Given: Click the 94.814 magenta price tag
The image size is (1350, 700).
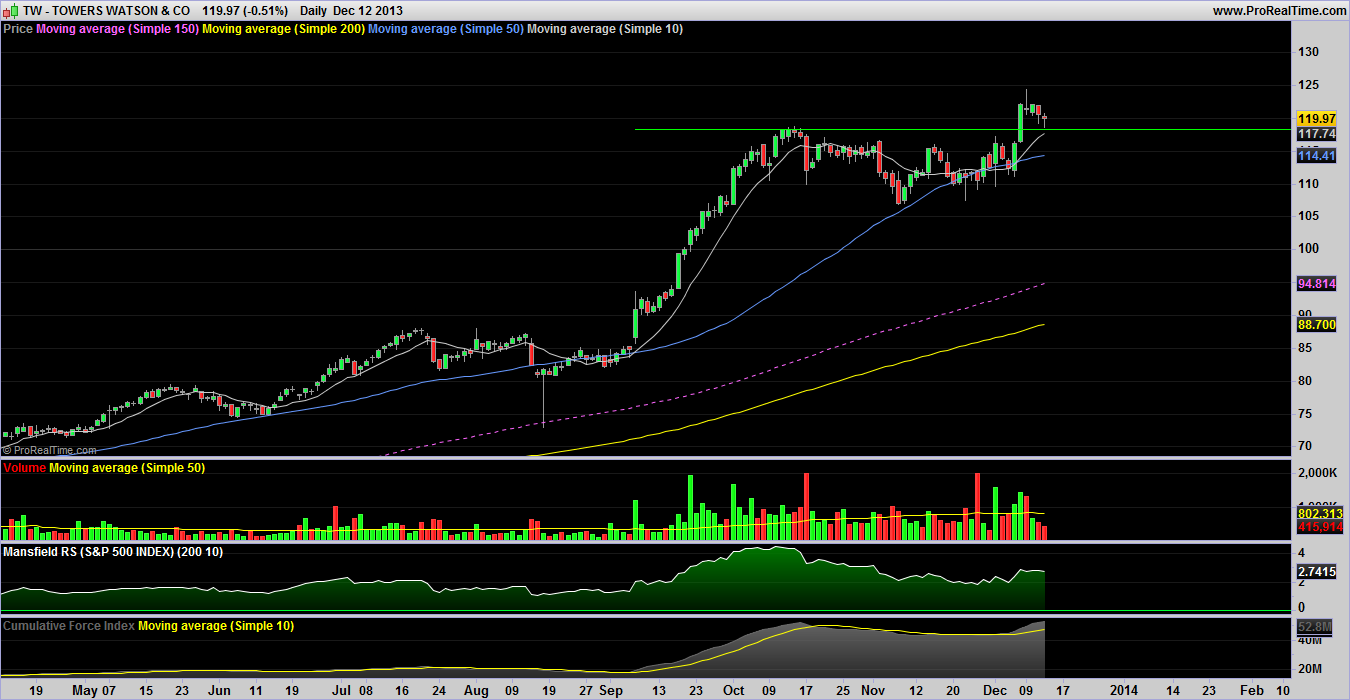Looking at the screenshot, I should coord(1316,284).
